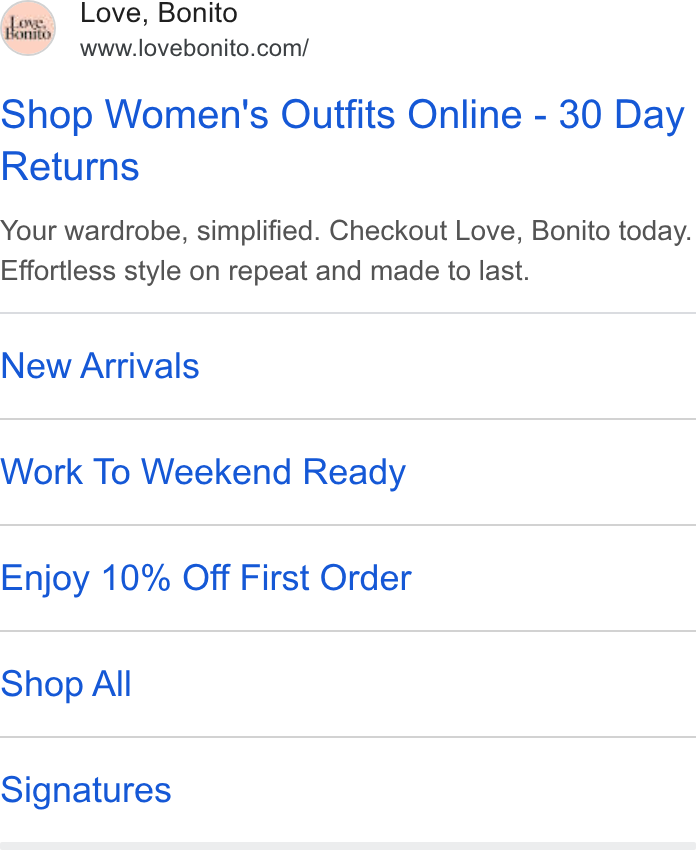Image resolution: width=696 pixels, height=850 pixels.
Task: Select the Your wardrobe, simplified description line
Action: click(x=346, y=231)
